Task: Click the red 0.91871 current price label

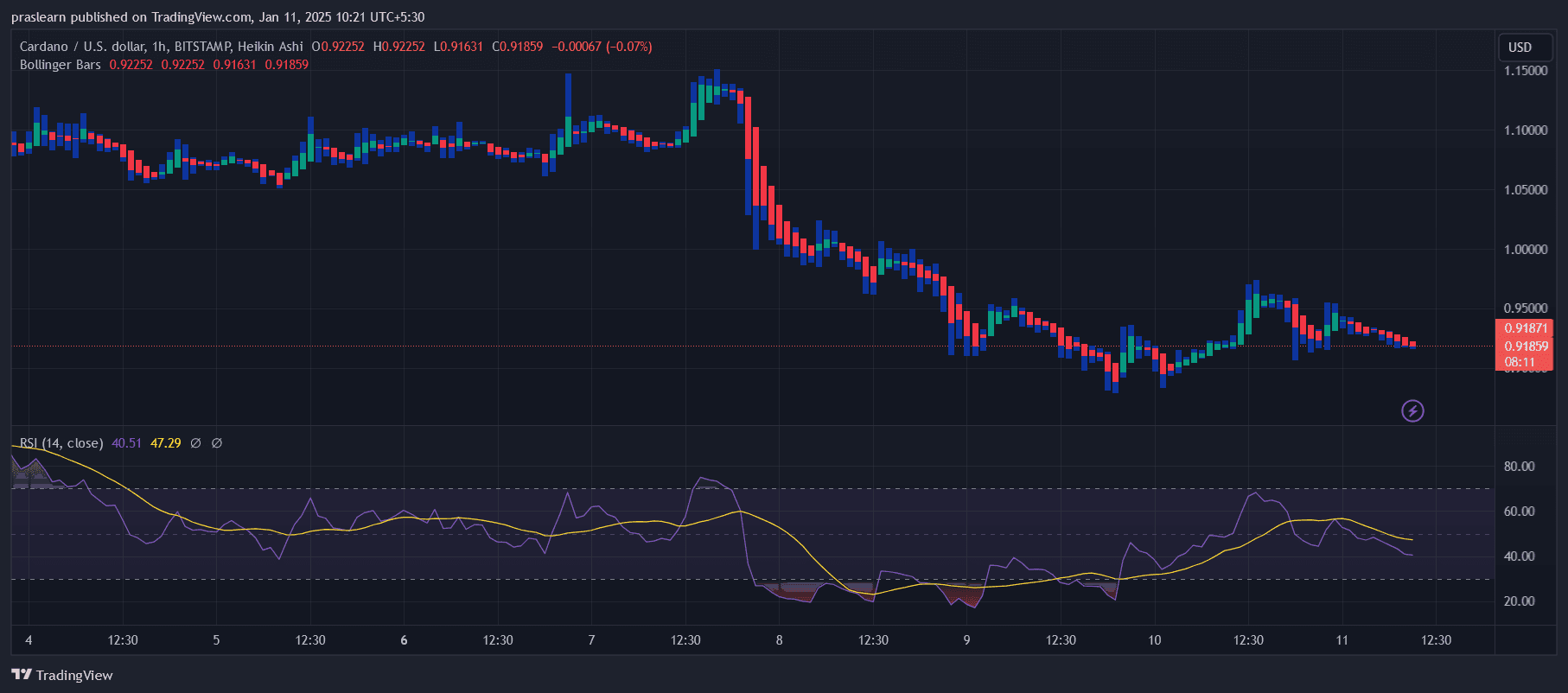Action: point(1525,328)
